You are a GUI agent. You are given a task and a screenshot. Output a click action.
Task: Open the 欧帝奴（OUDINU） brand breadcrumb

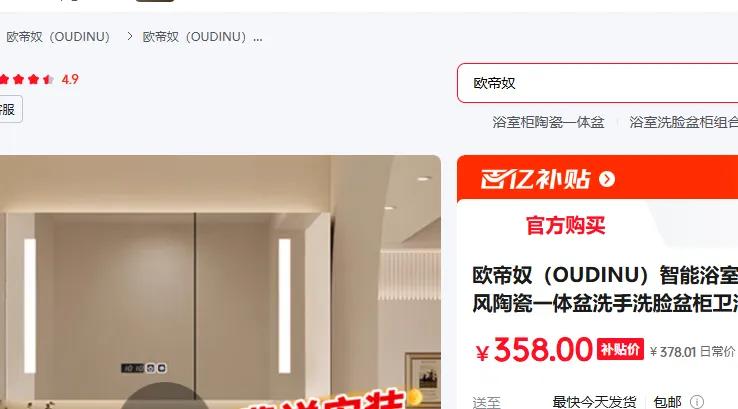pos(58,37)
